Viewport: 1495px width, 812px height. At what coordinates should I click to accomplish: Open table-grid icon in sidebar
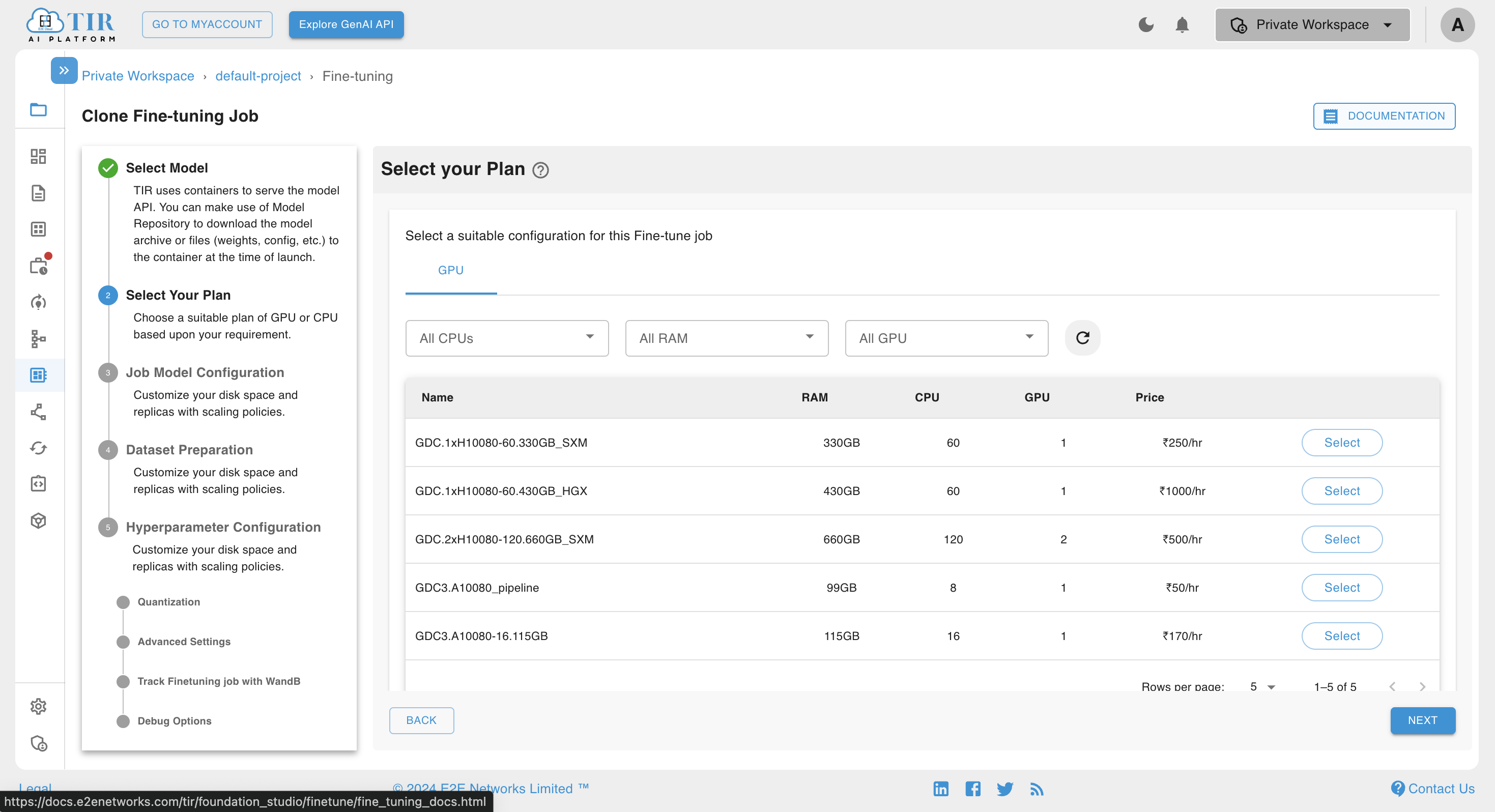point(38,229)
